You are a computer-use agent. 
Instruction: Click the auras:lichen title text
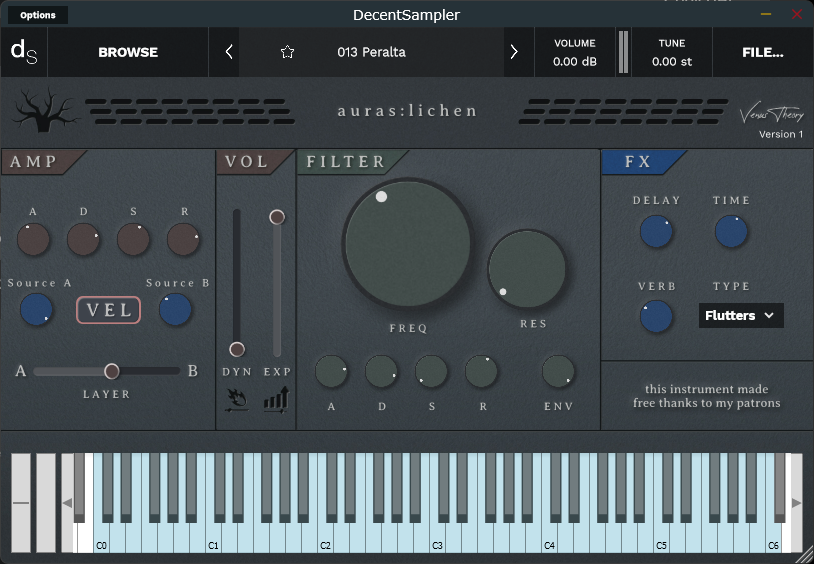tap(407, 111)
